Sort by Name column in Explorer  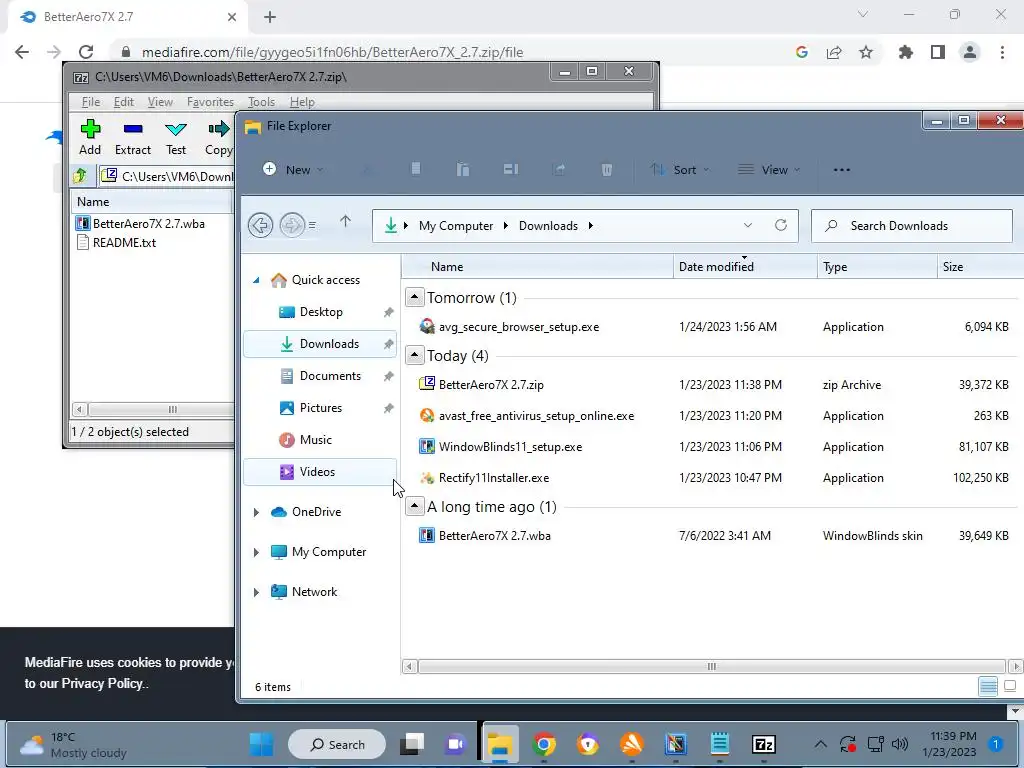point(537,266)
